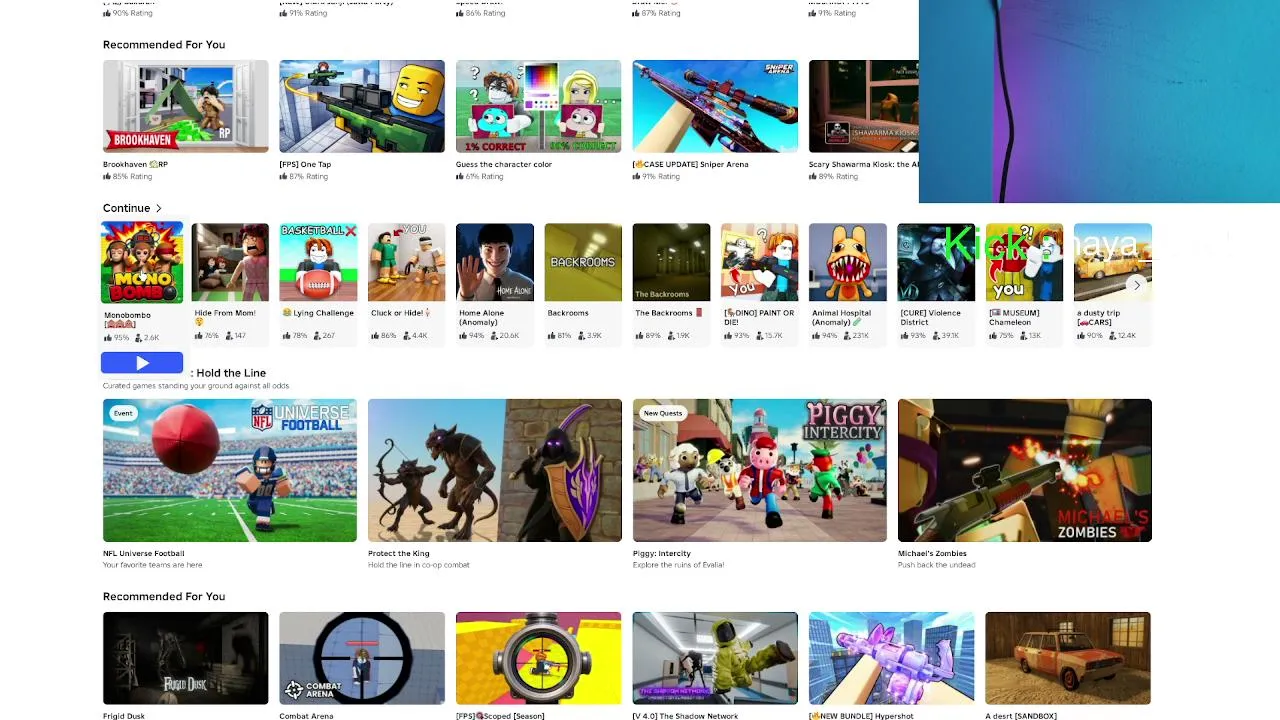Click 'Hold the line in co-op combat' subtitle
Screen dimensions: 1280x720
point(418,565)
